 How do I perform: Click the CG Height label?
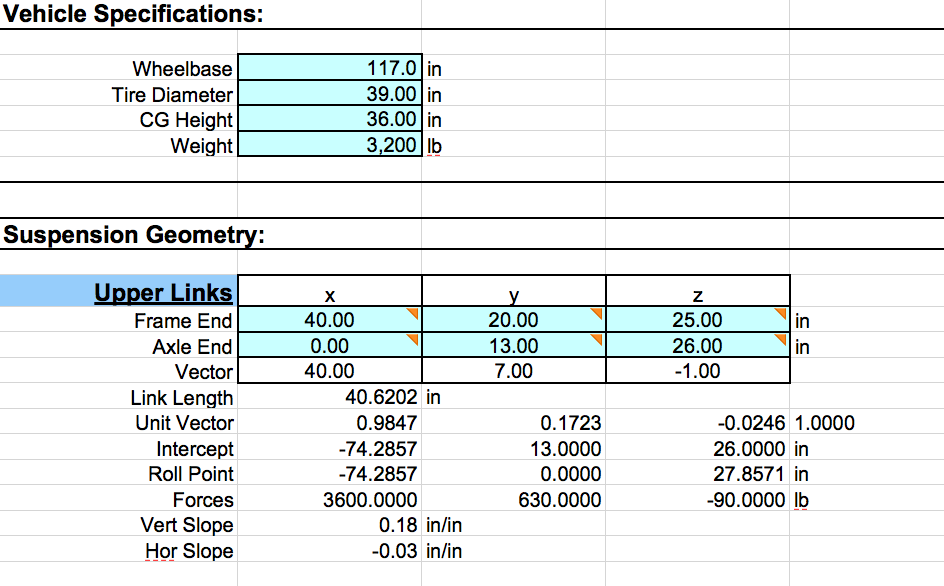point(186,120)
